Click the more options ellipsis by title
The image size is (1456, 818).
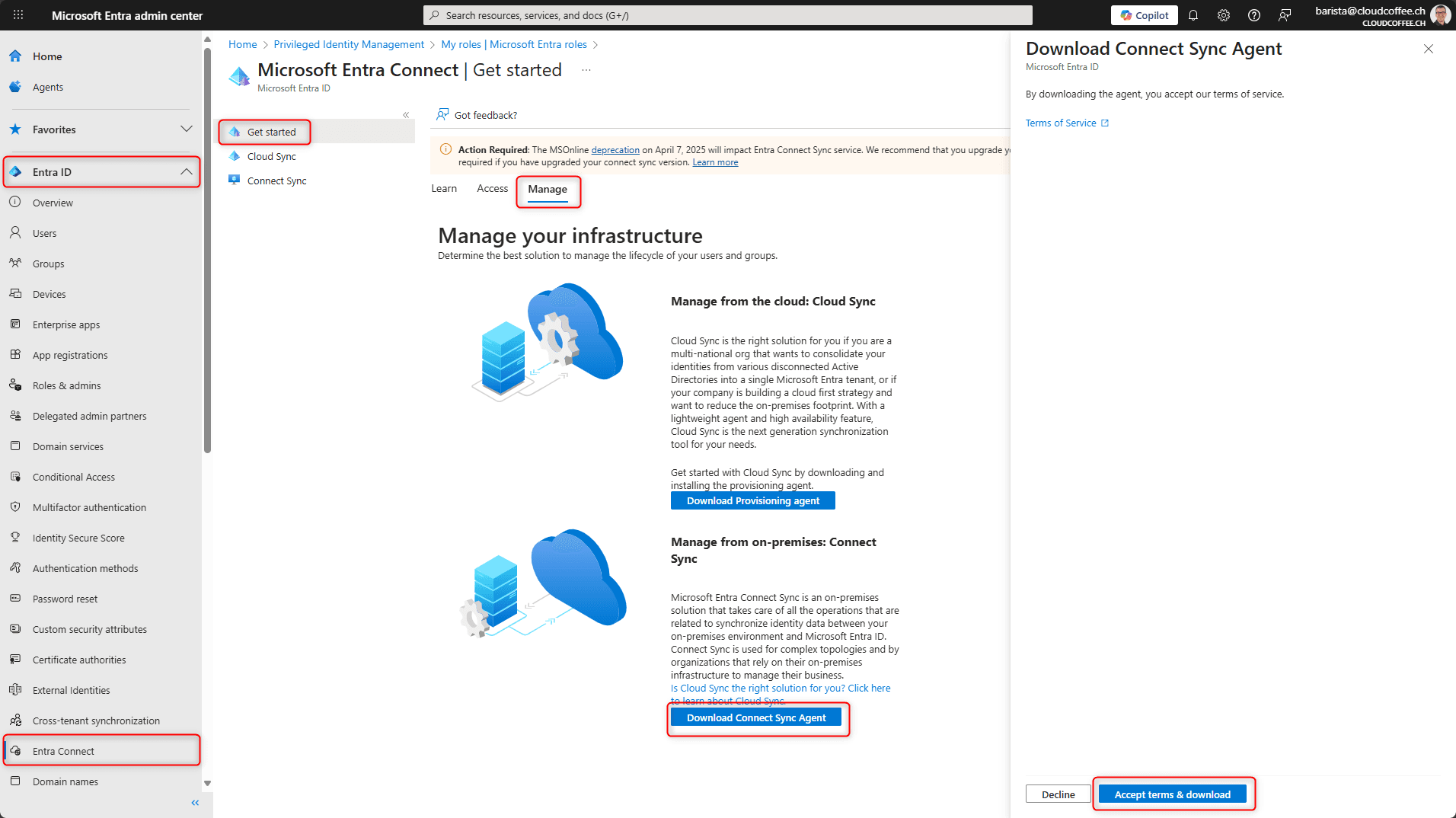tap(586, 70)
